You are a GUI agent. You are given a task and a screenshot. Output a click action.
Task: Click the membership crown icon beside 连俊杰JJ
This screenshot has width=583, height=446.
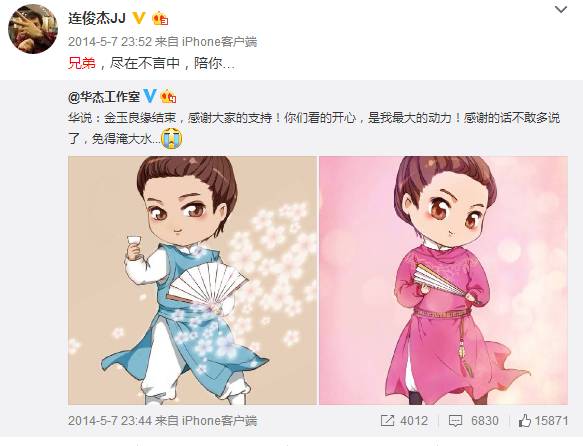160,18
